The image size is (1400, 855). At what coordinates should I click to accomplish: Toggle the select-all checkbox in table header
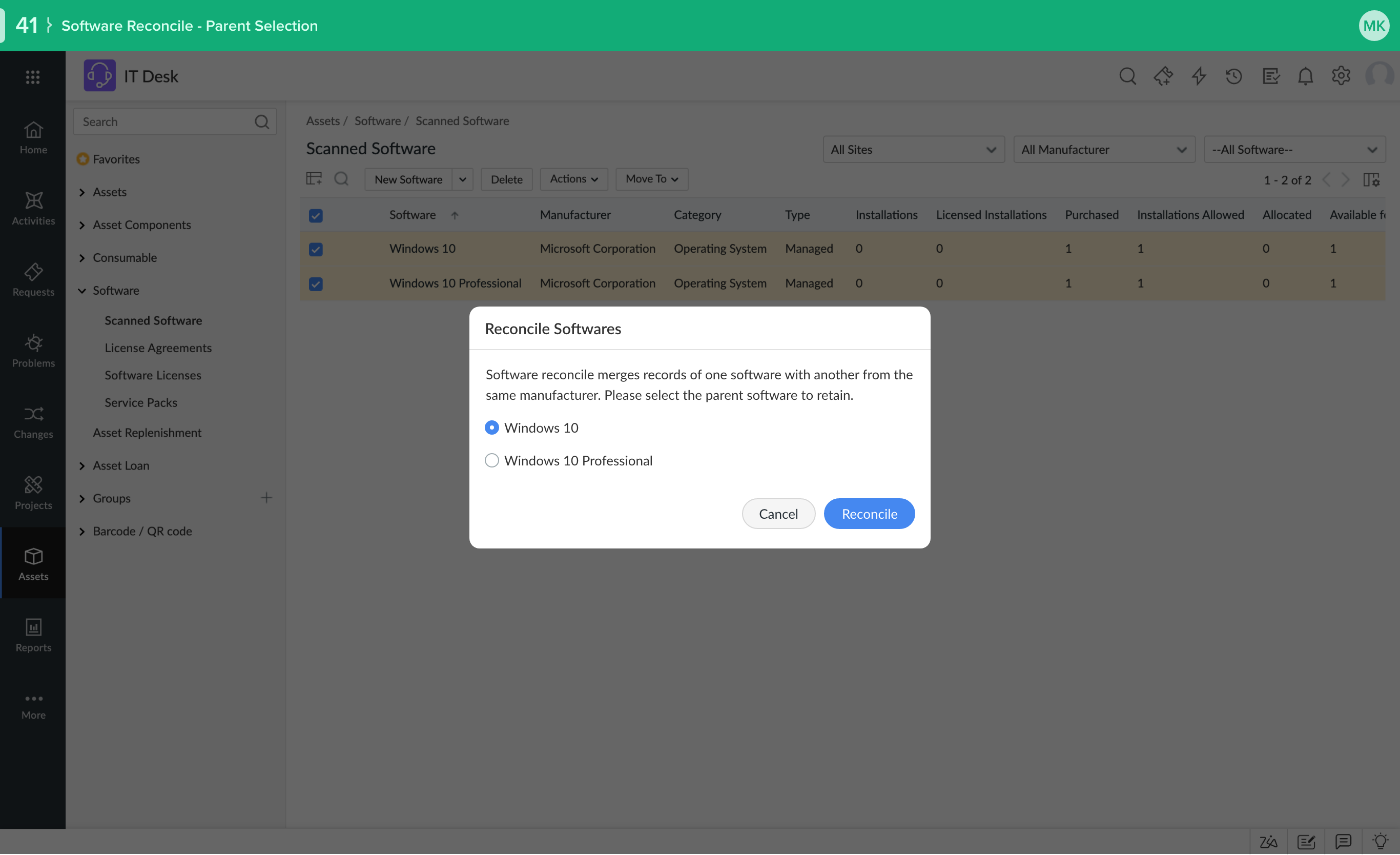point(316,215)
